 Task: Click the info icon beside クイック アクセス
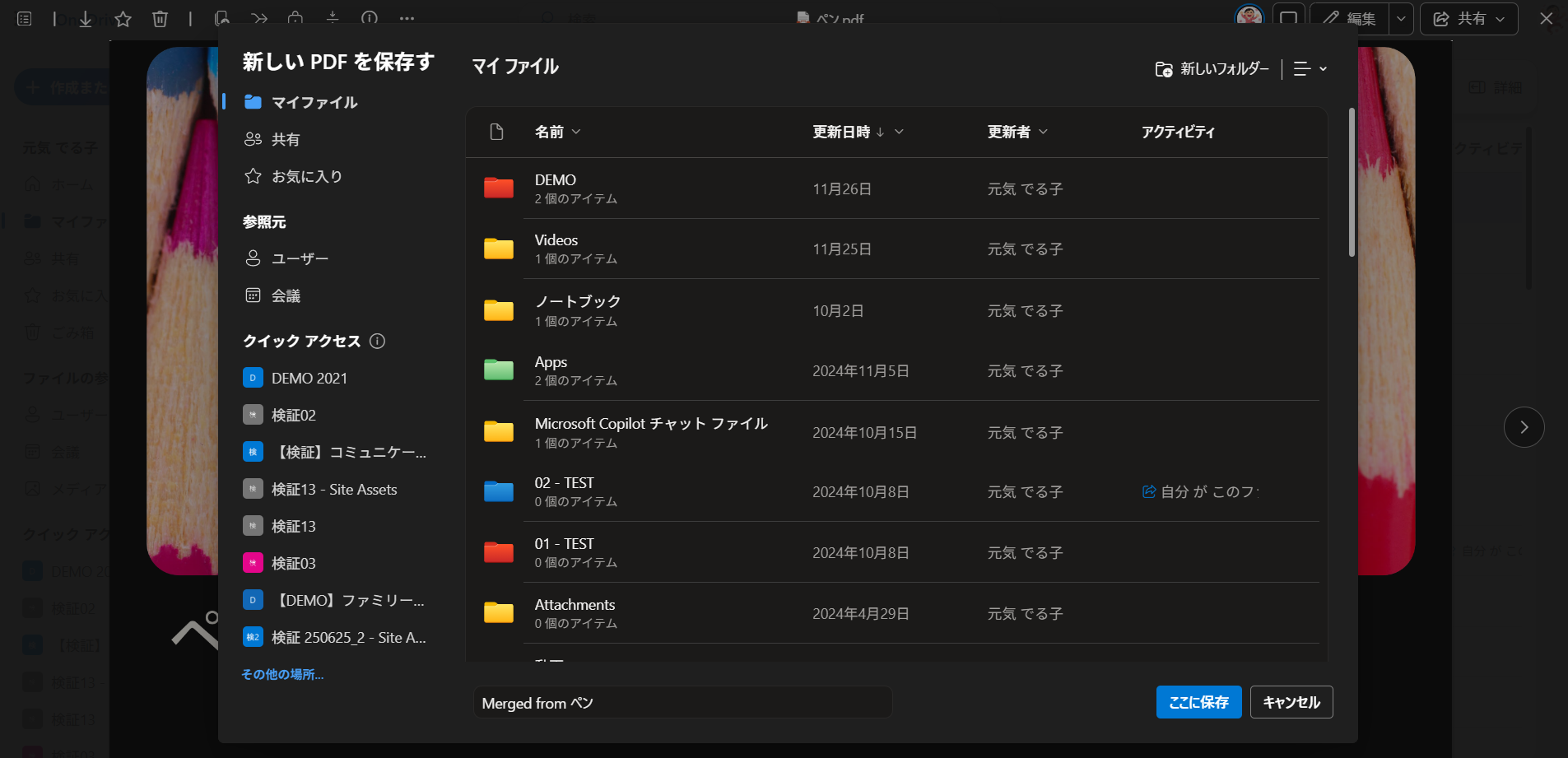click(x=377, y=341)
